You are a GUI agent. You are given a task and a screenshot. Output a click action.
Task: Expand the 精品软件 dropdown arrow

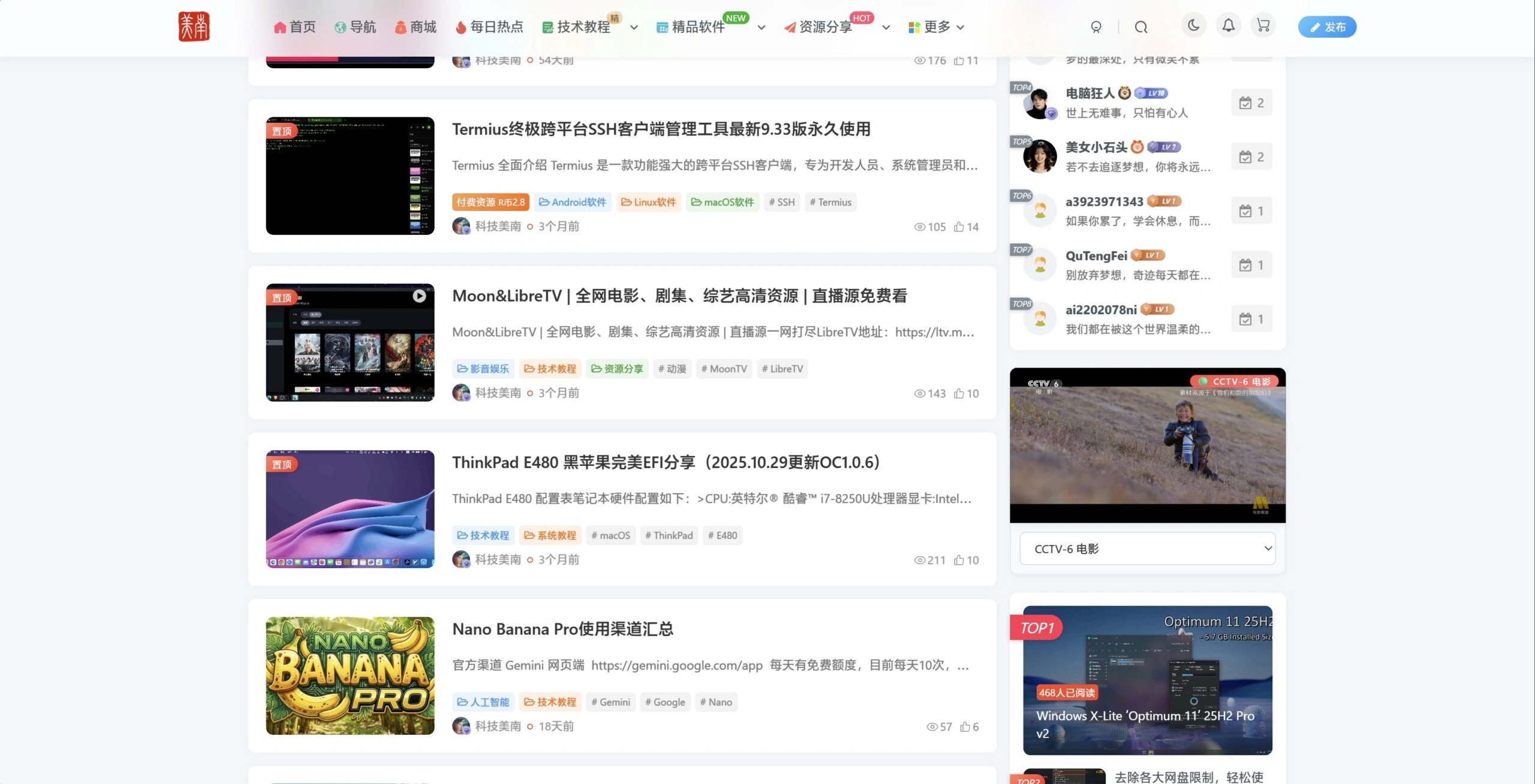[x=761, y=28]
